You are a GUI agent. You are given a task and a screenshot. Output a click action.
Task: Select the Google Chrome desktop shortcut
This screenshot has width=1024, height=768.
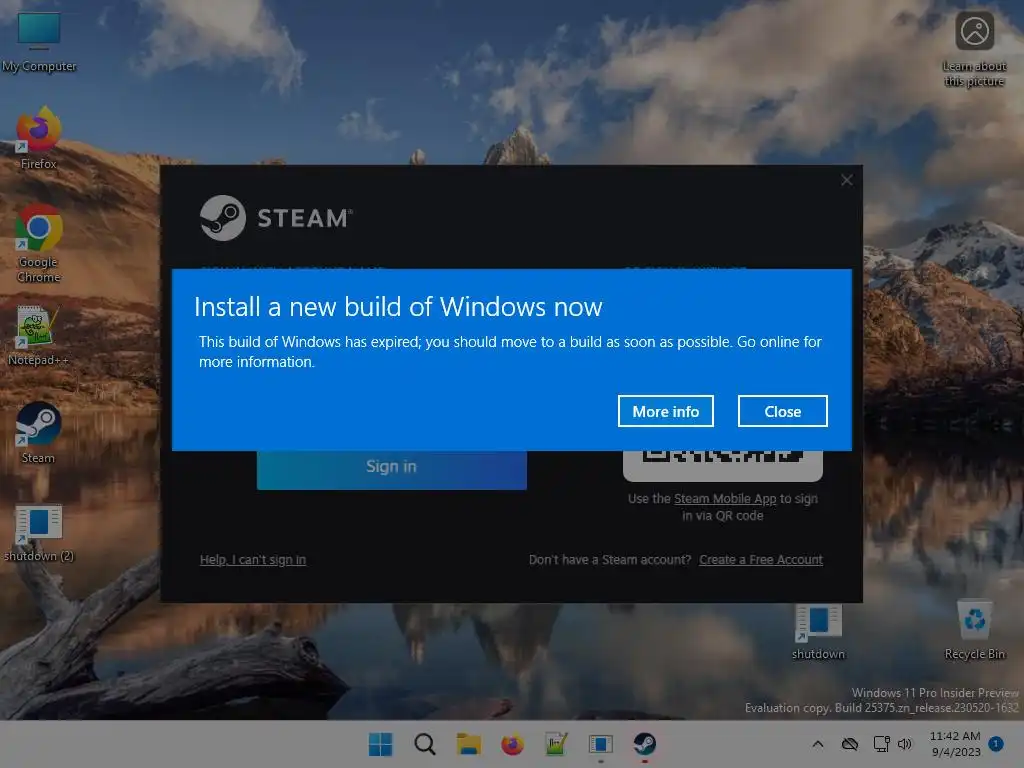(x=39, y=243)
